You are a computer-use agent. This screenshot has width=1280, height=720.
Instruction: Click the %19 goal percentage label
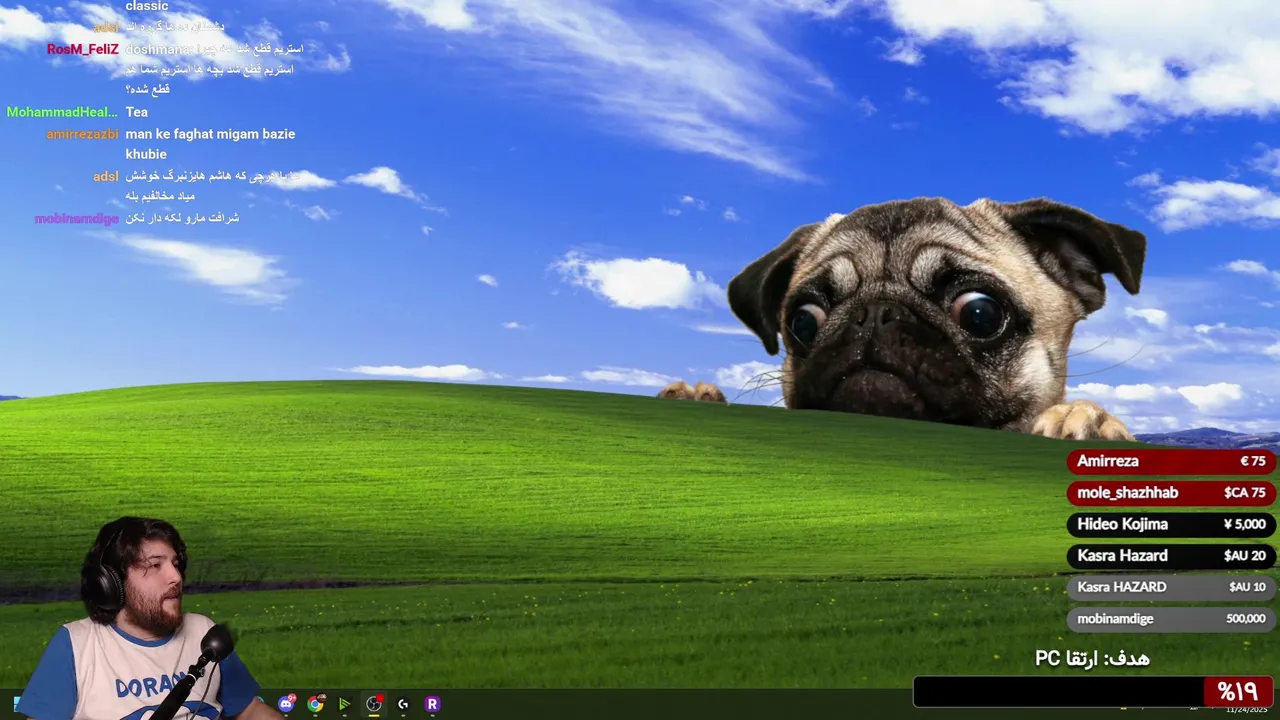(x=1237, y=692)
